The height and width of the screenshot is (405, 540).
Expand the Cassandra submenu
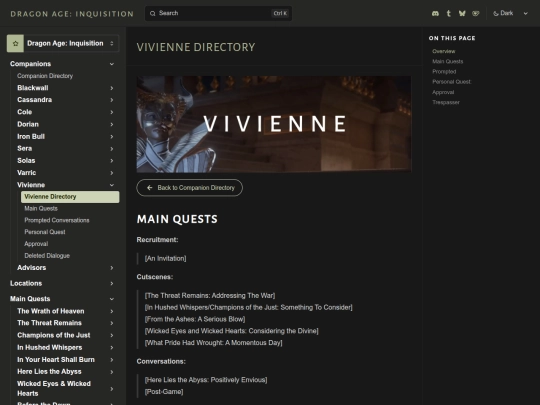coord(112,100)
